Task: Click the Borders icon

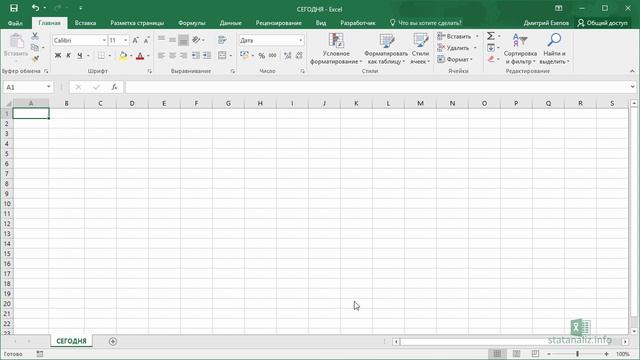Action: [x=101, y=56]
